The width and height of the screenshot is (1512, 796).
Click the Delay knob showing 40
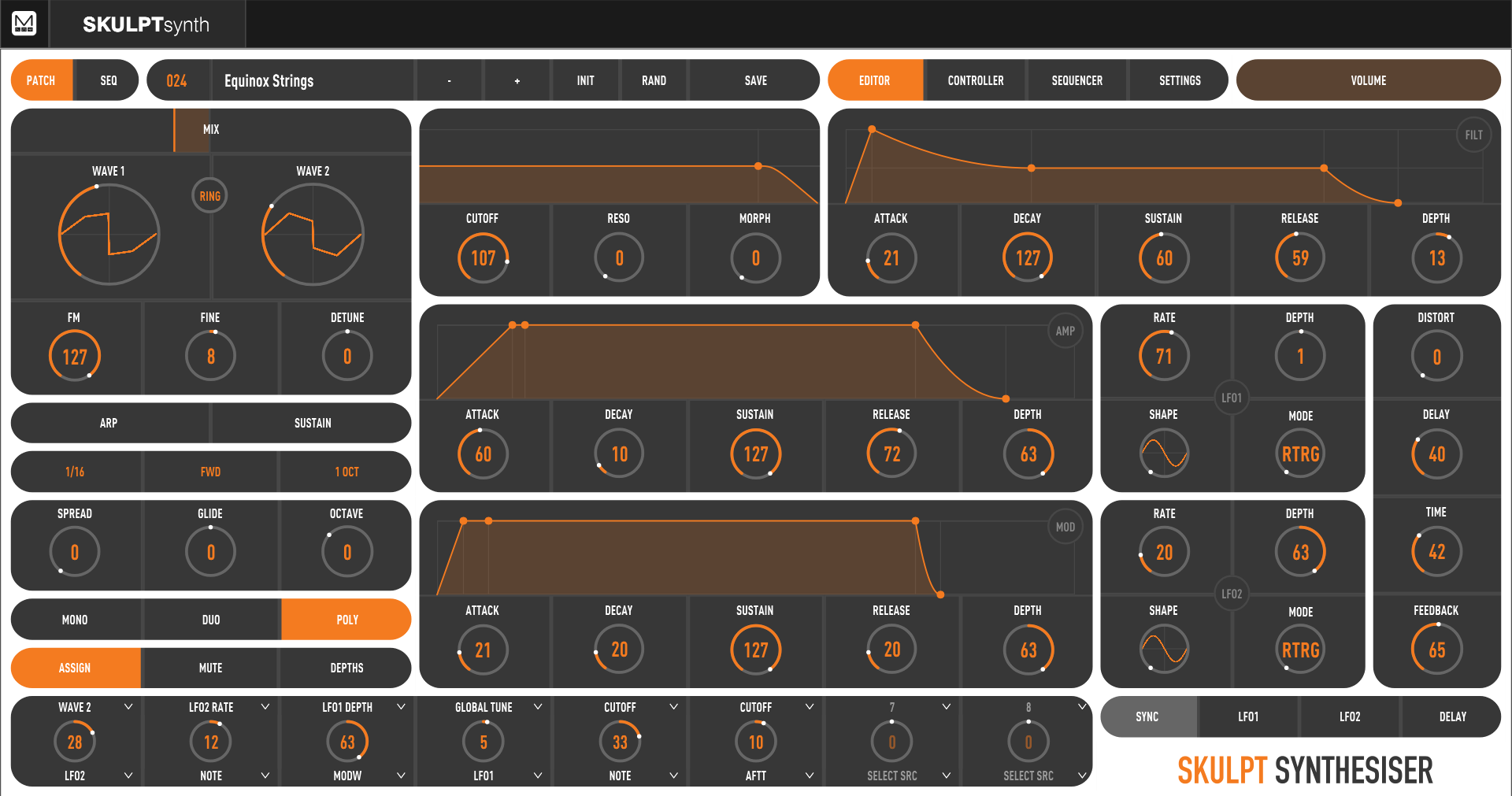coord(1436,454)
